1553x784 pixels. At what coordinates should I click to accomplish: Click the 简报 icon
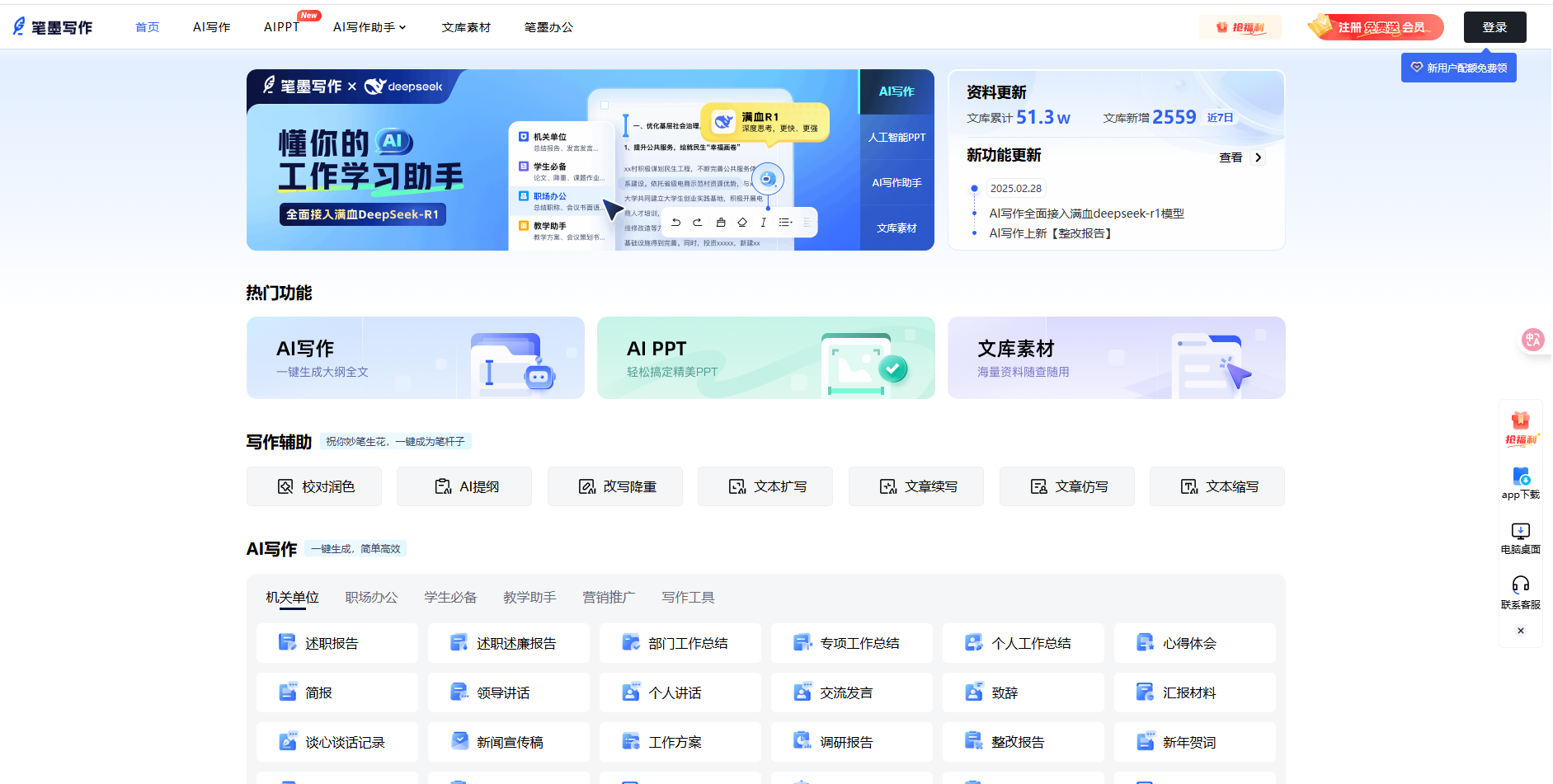(287, 692)
